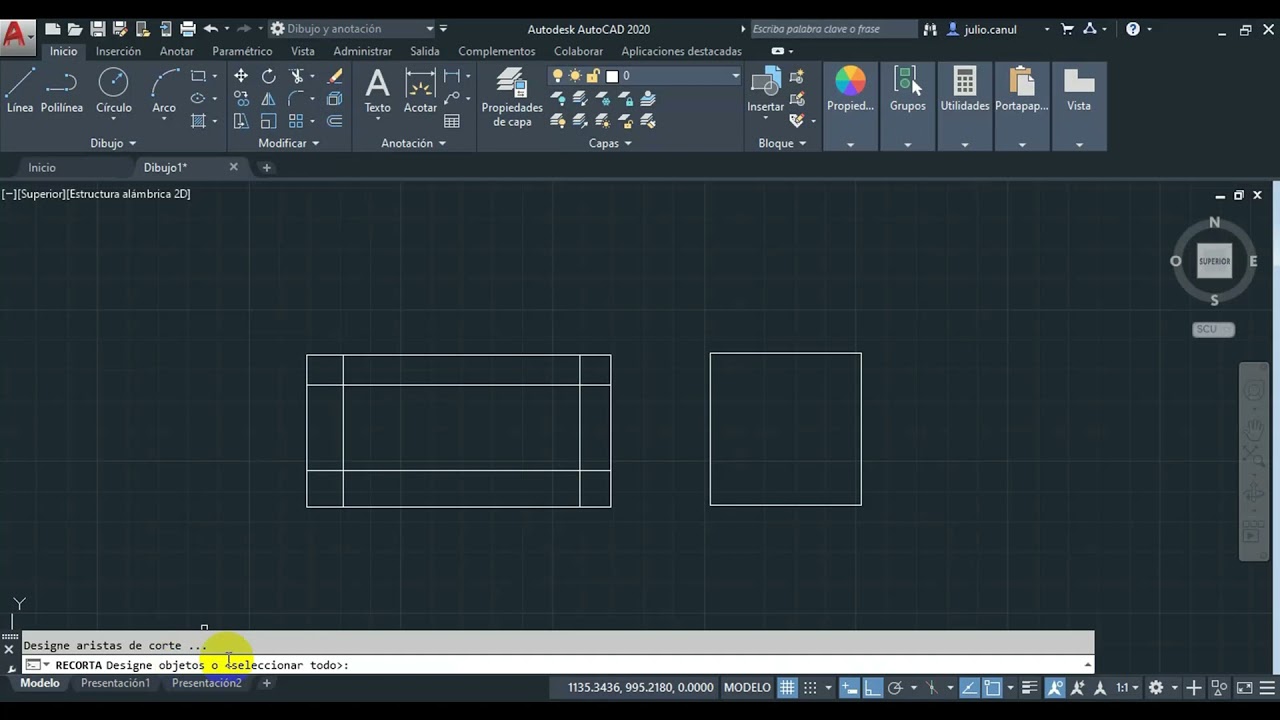Toggle polar tracking in status bar

895,687
